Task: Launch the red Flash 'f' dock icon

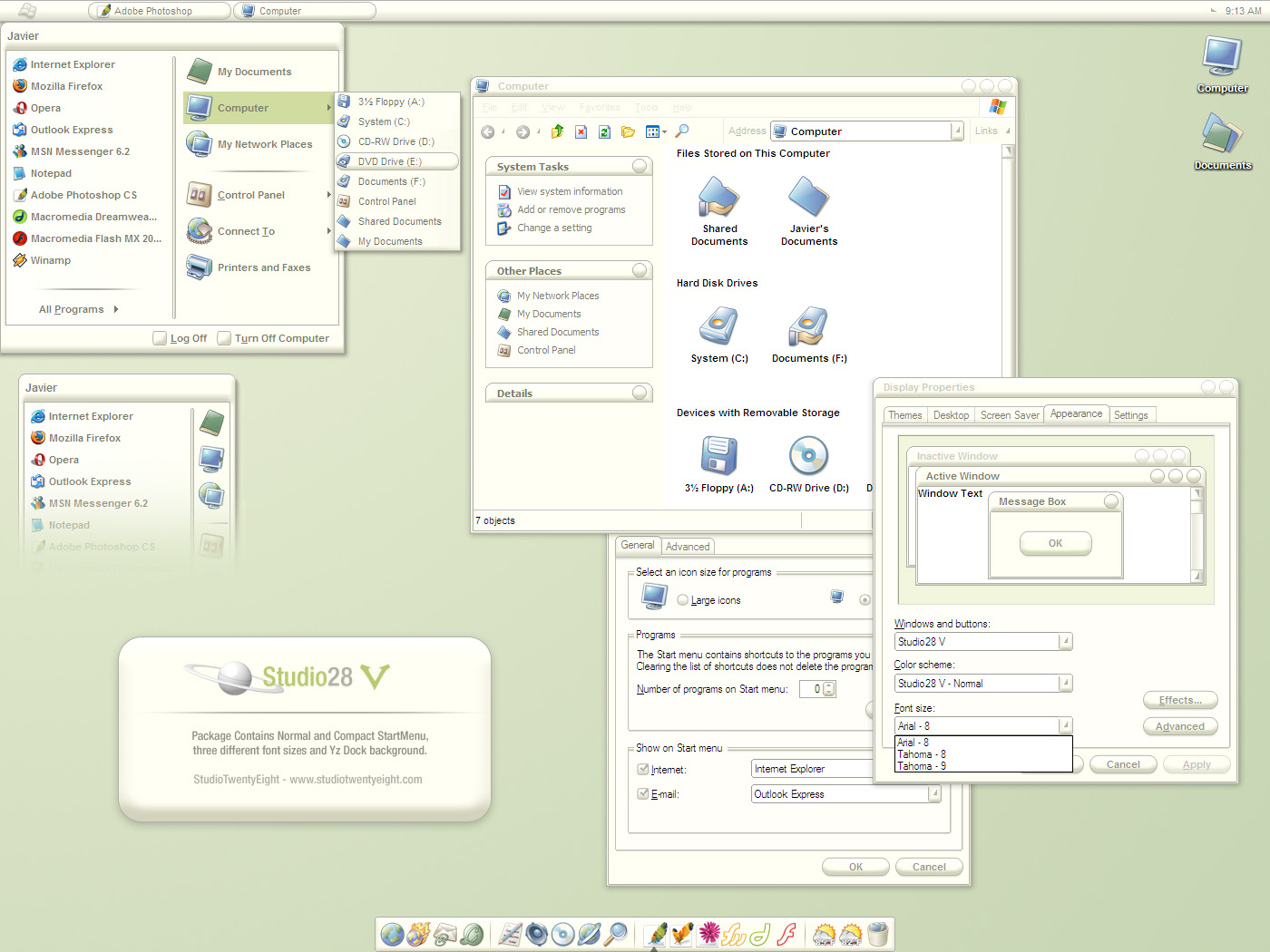Action: pos(787,934)
